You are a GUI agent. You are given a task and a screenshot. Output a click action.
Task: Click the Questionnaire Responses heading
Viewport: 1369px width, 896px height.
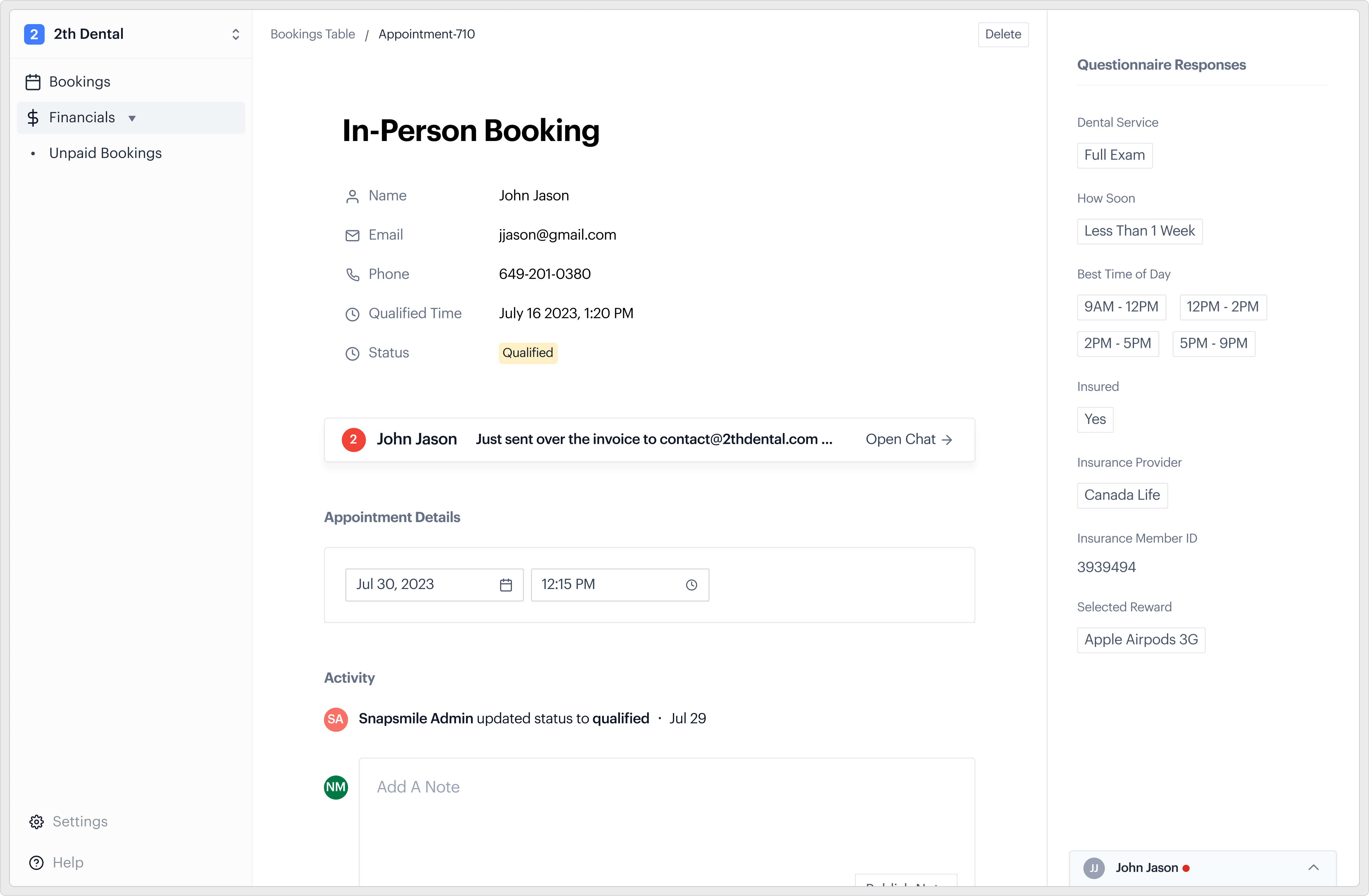[1161, 65]
